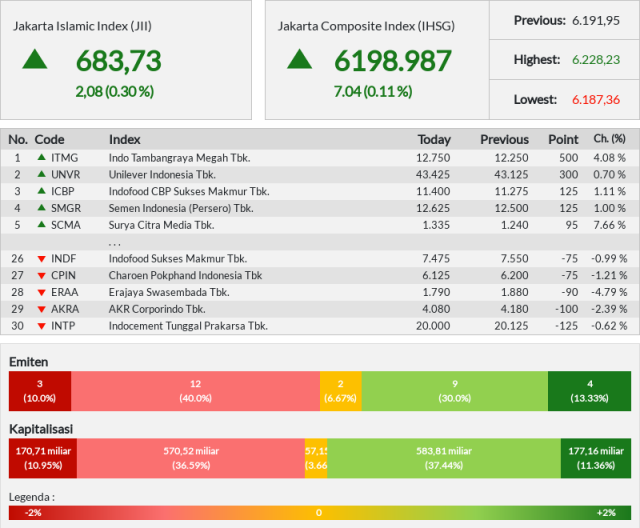Click the Jakarta Islamic Index (JII) title

pyautogui.click(x=82, y=26)
